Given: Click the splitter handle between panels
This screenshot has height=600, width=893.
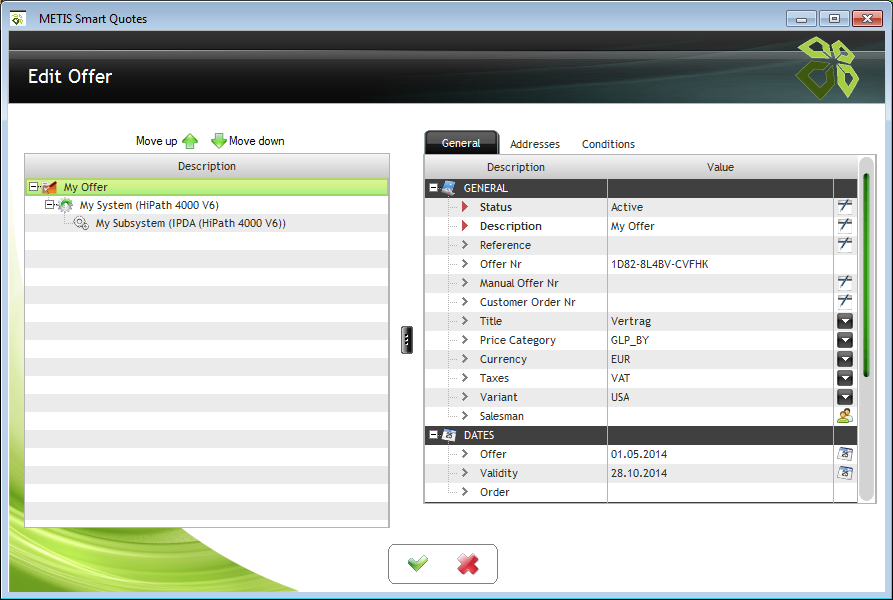Looking at the screenshot, I should [x=407, y=340].
